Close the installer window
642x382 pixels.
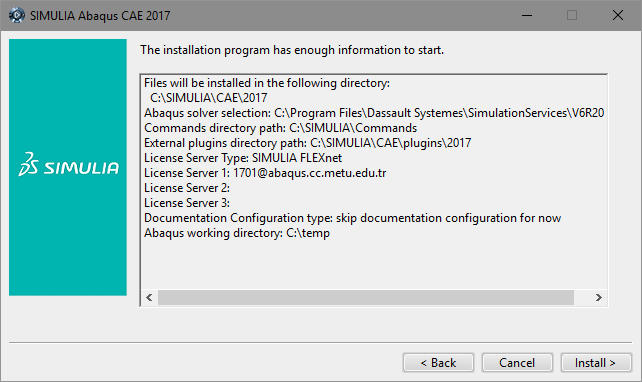[618, 16]
